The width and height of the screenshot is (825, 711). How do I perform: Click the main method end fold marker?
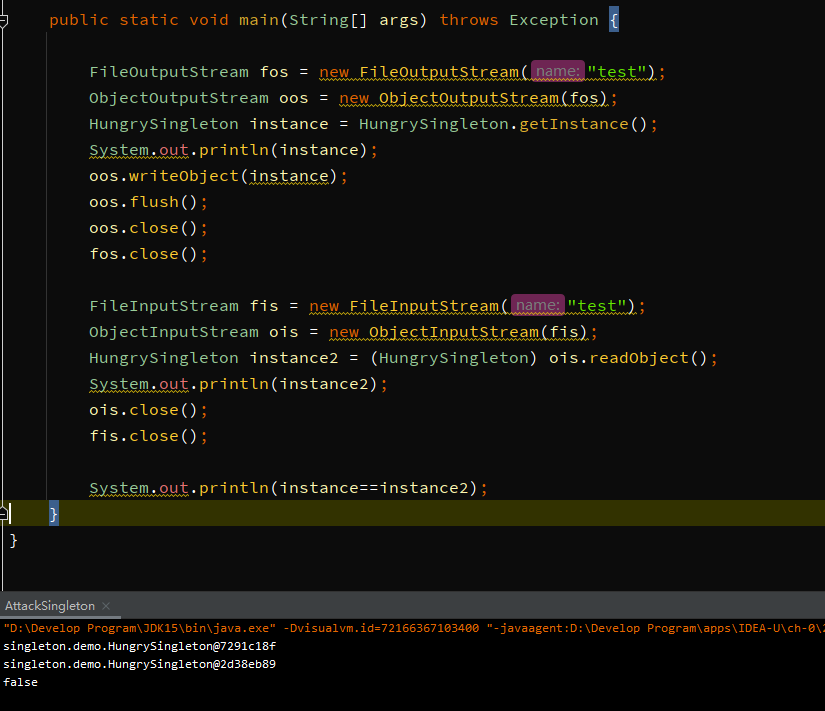click(4, 513)
